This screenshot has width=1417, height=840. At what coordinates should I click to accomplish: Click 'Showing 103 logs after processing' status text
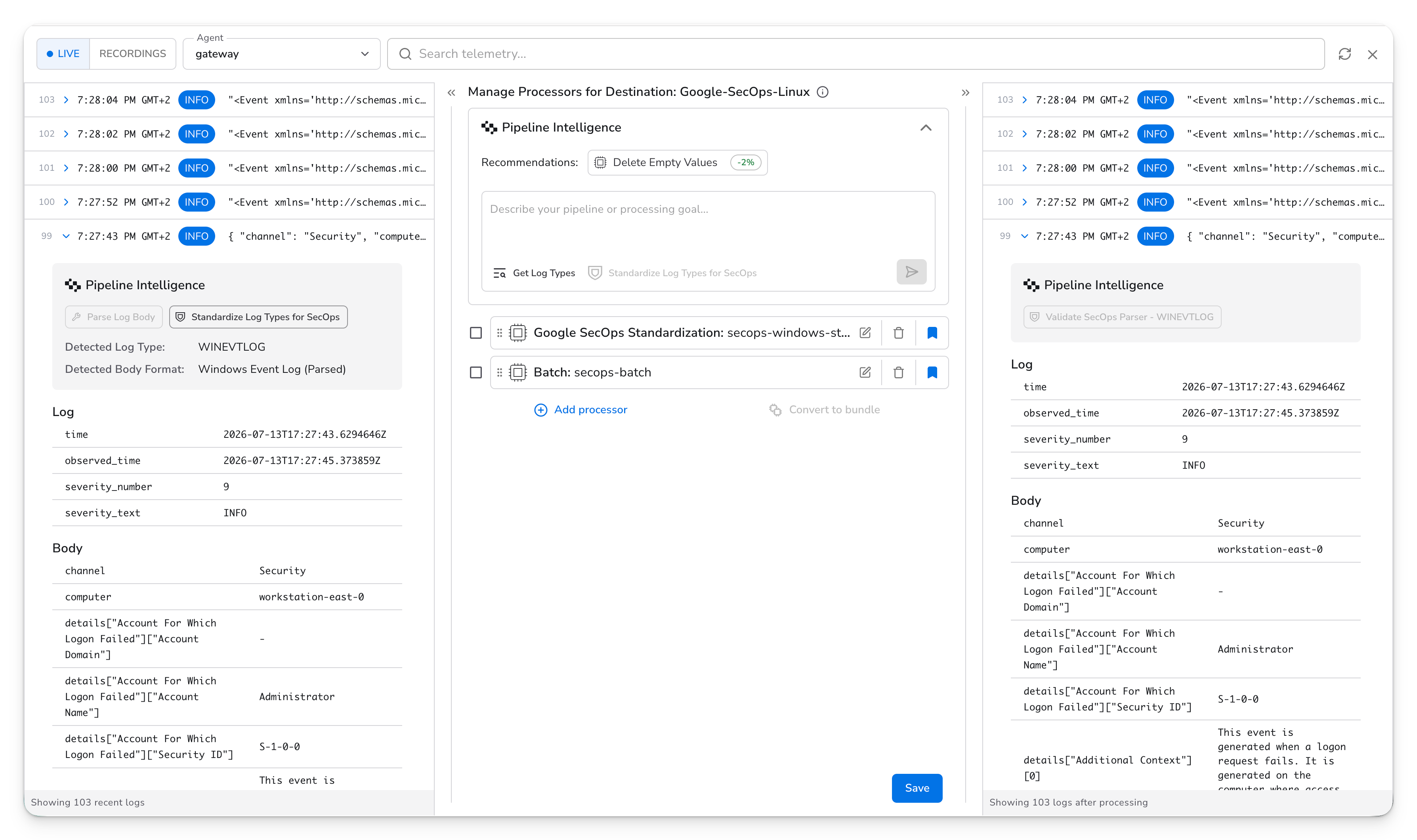coord(1068,802)
